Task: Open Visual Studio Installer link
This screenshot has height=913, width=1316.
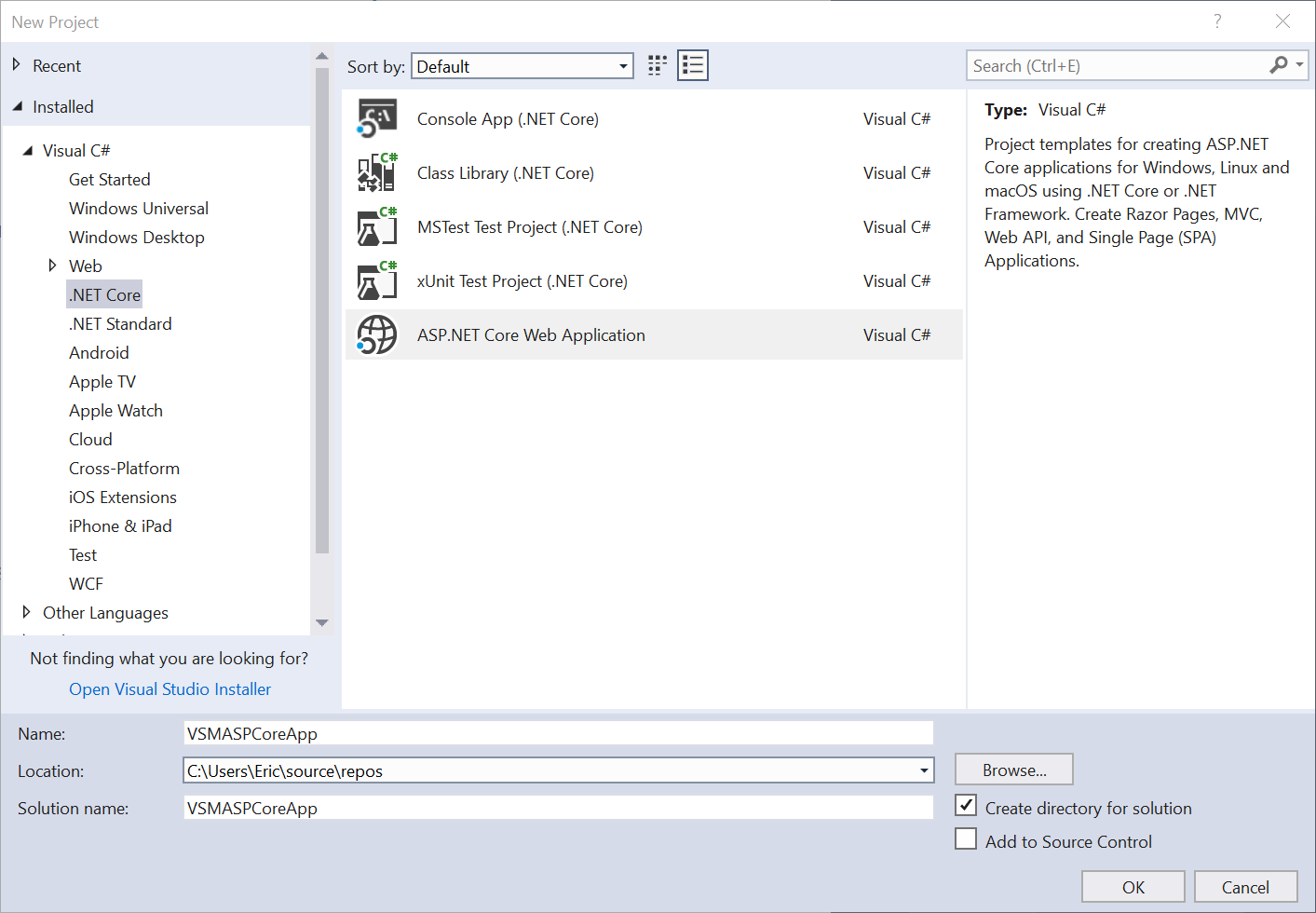Action: (170, 689)
